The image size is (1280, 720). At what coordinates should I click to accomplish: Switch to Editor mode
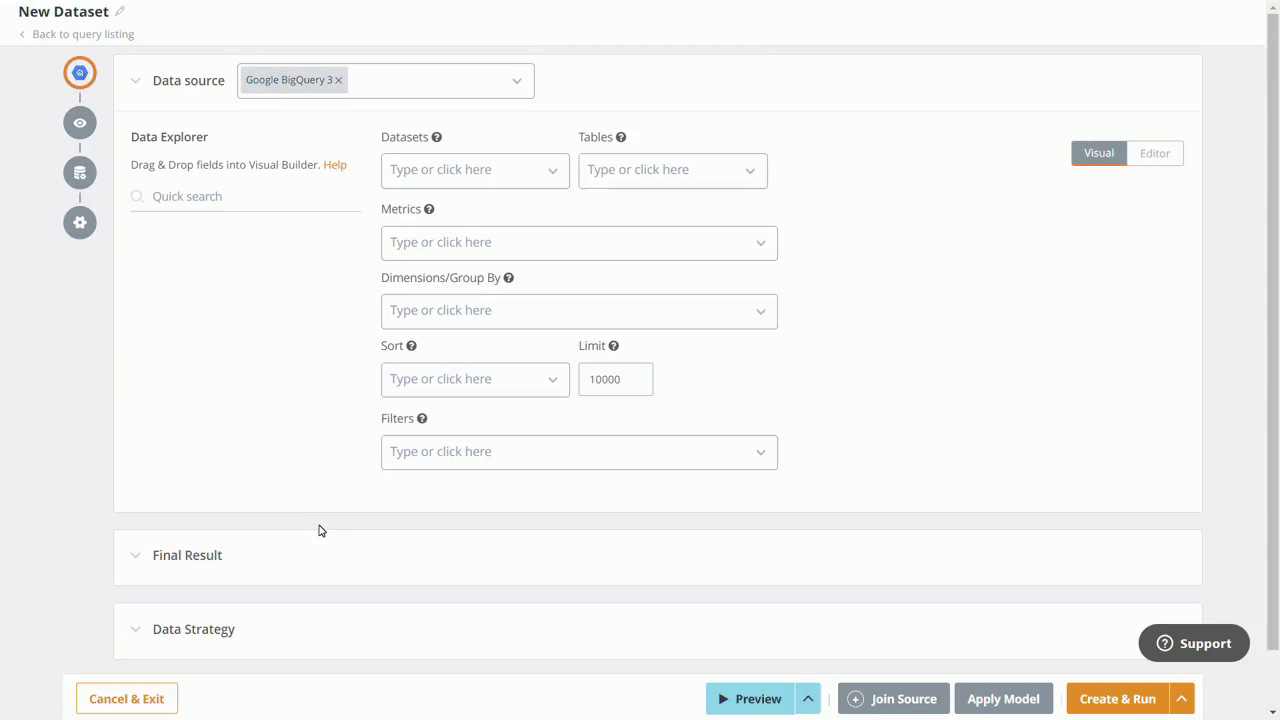pyautogui.click(x=1155, y=153)
